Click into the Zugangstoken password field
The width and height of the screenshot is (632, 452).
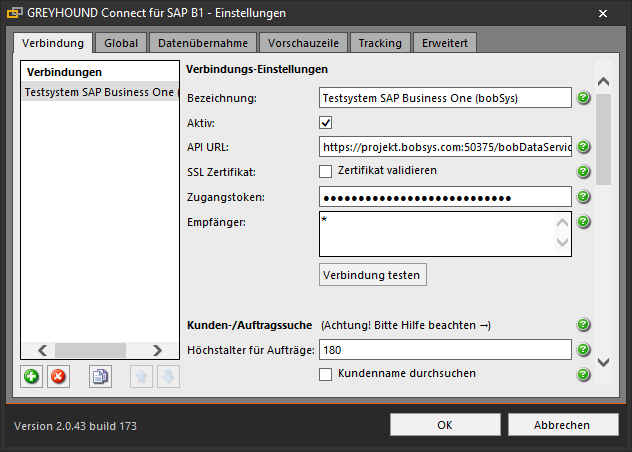coord(445,197)
